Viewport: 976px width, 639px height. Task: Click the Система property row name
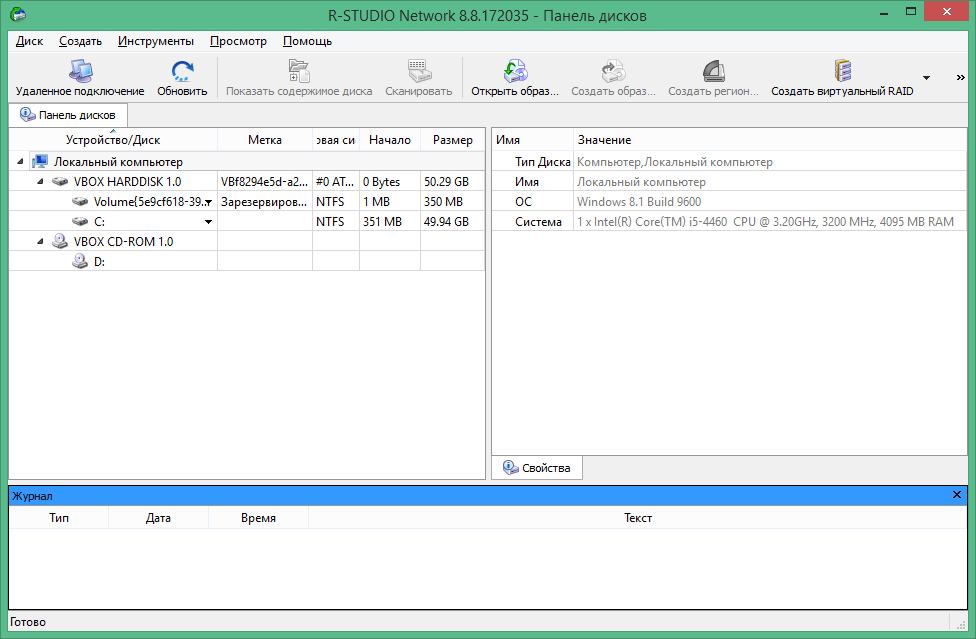tap(538, 222)
